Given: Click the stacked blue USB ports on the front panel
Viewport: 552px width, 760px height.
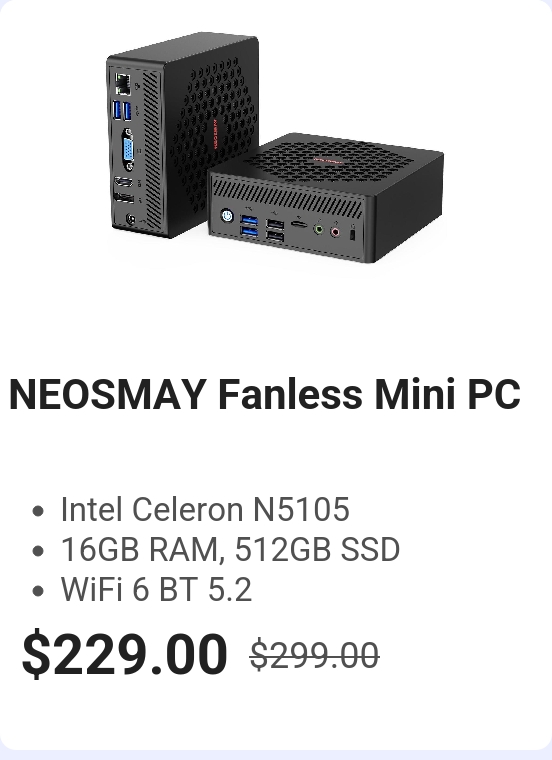Looking at the screenshot, I should (249, 226).
